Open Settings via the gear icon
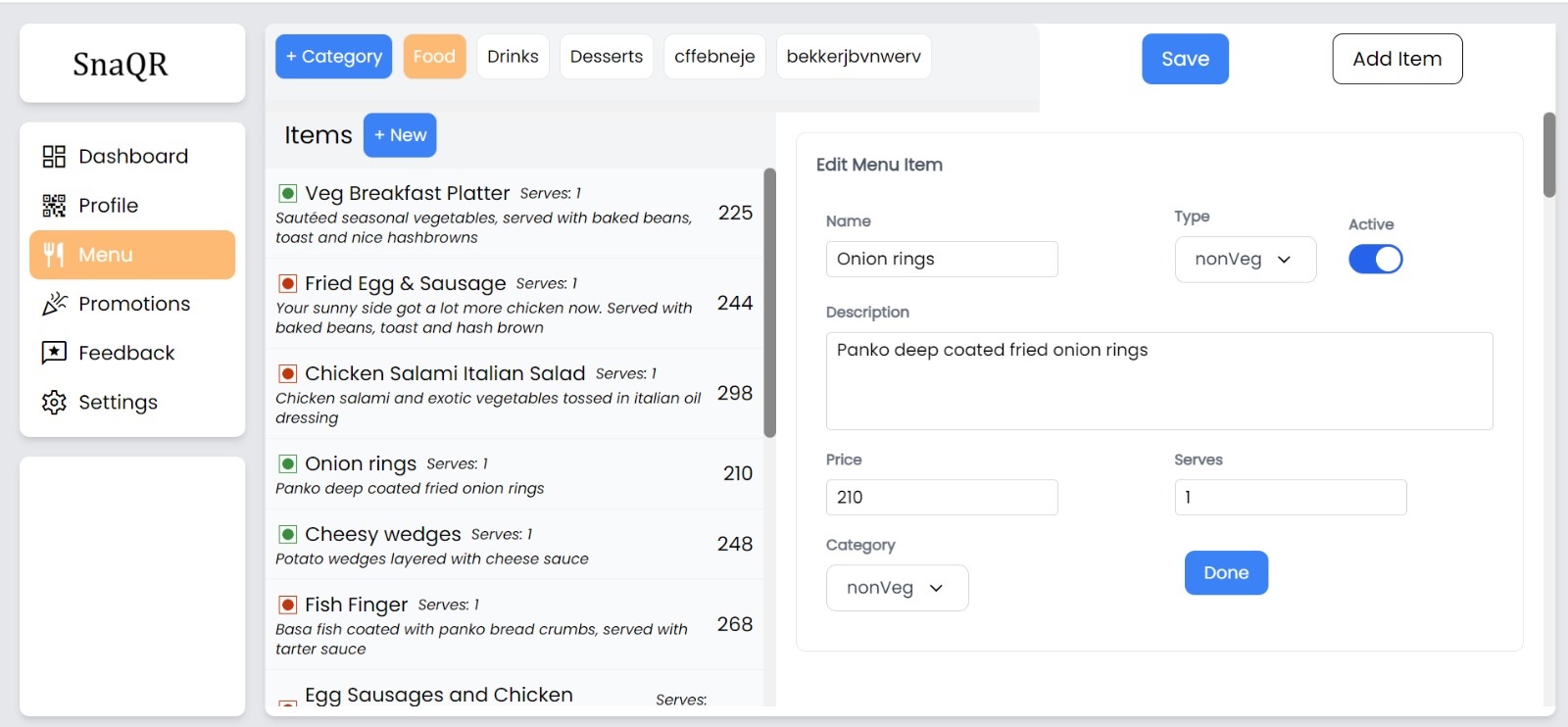 [x=54, y=403]
